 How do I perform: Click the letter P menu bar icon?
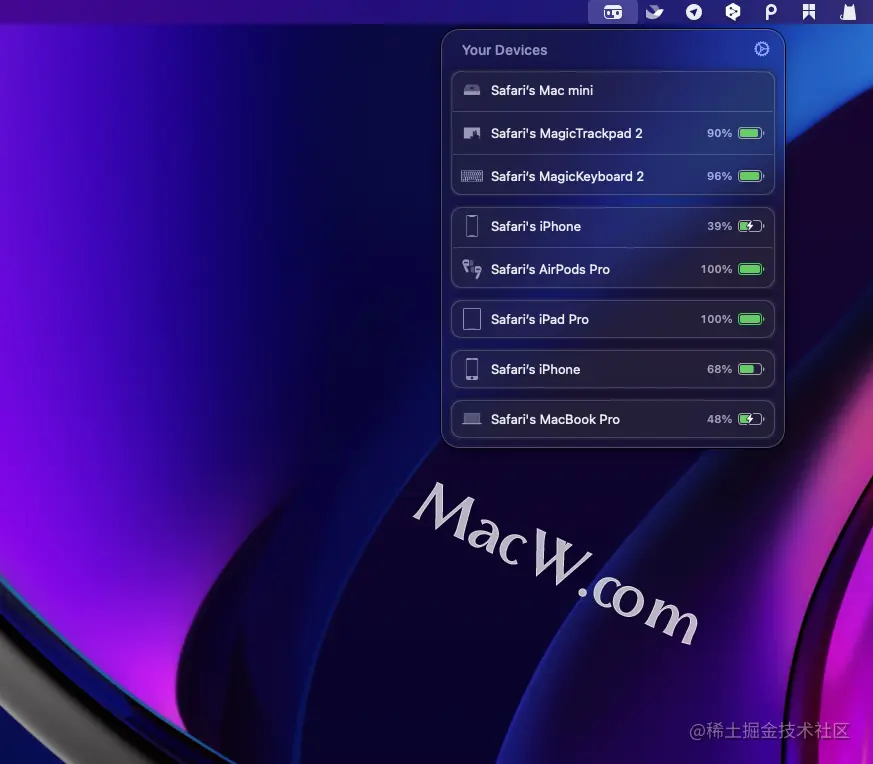click(x=771, y=12)
